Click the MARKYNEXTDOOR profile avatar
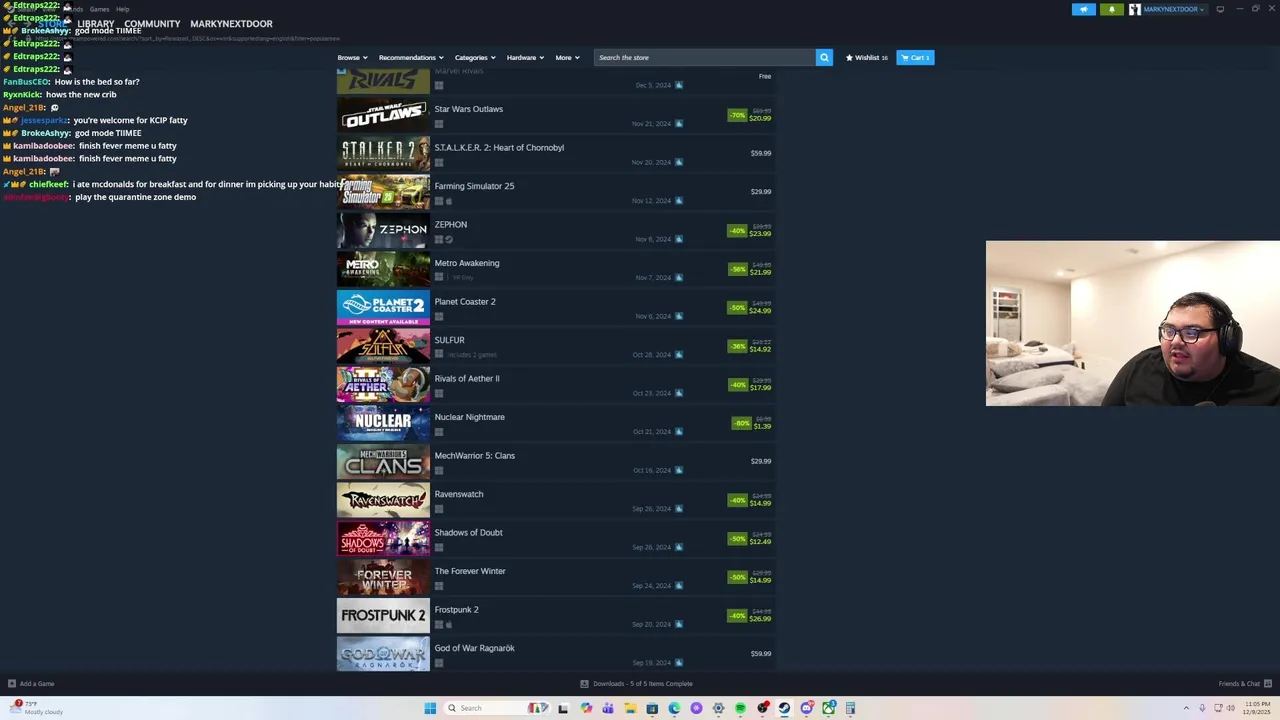This screenshot has width=1280, height=720. point(1135,9)
